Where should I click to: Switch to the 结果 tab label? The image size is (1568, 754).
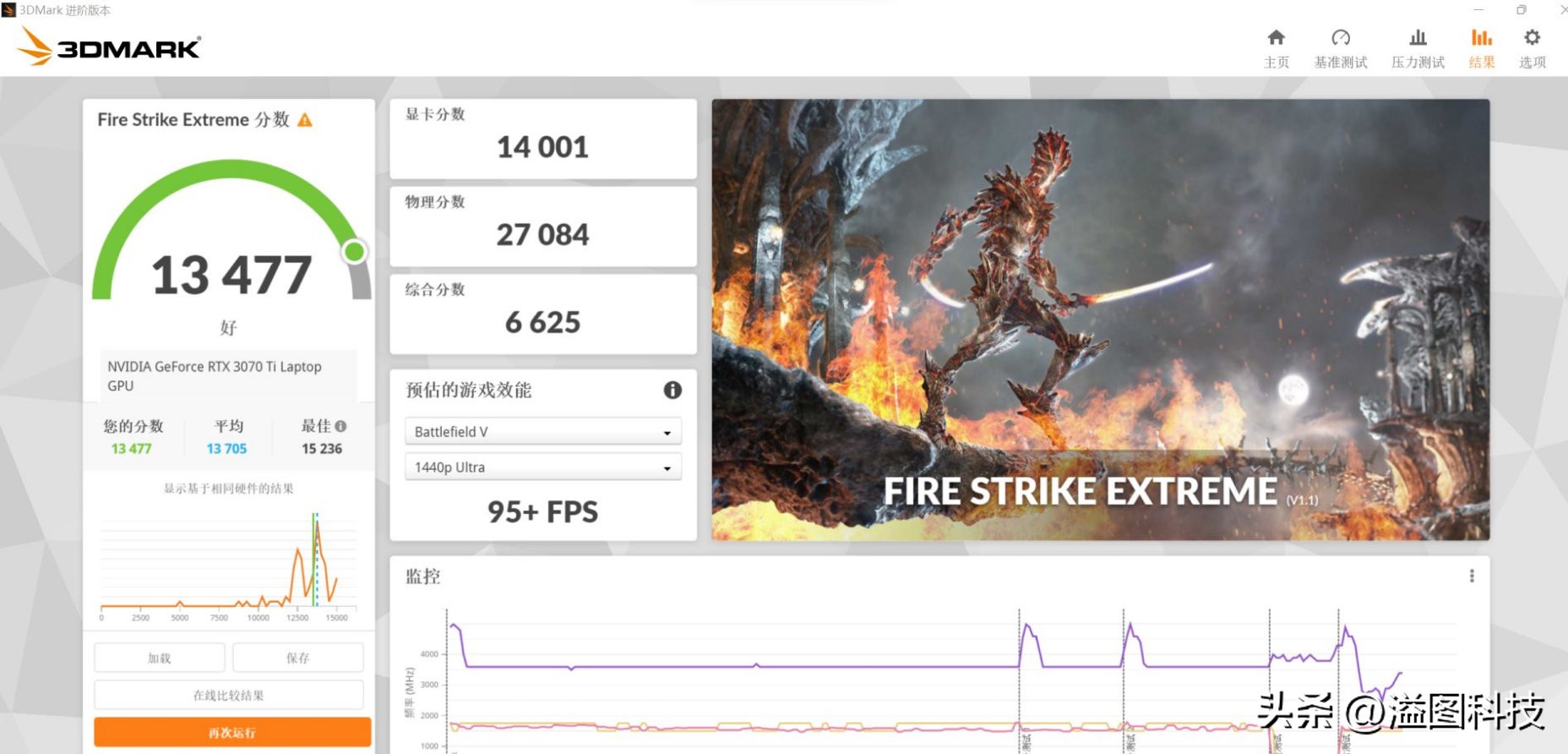(1482, 63)
